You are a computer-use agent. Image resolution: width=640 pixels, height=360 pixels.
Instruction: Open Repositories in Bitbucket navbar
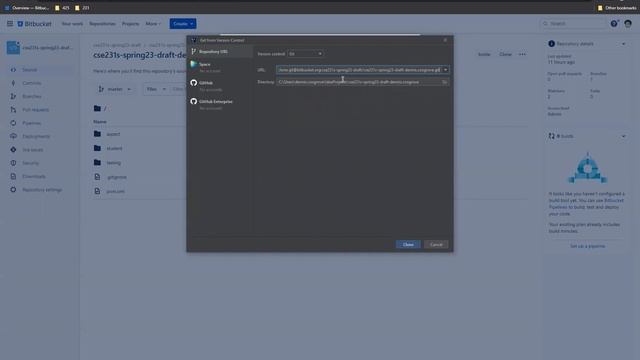(102, 24)
